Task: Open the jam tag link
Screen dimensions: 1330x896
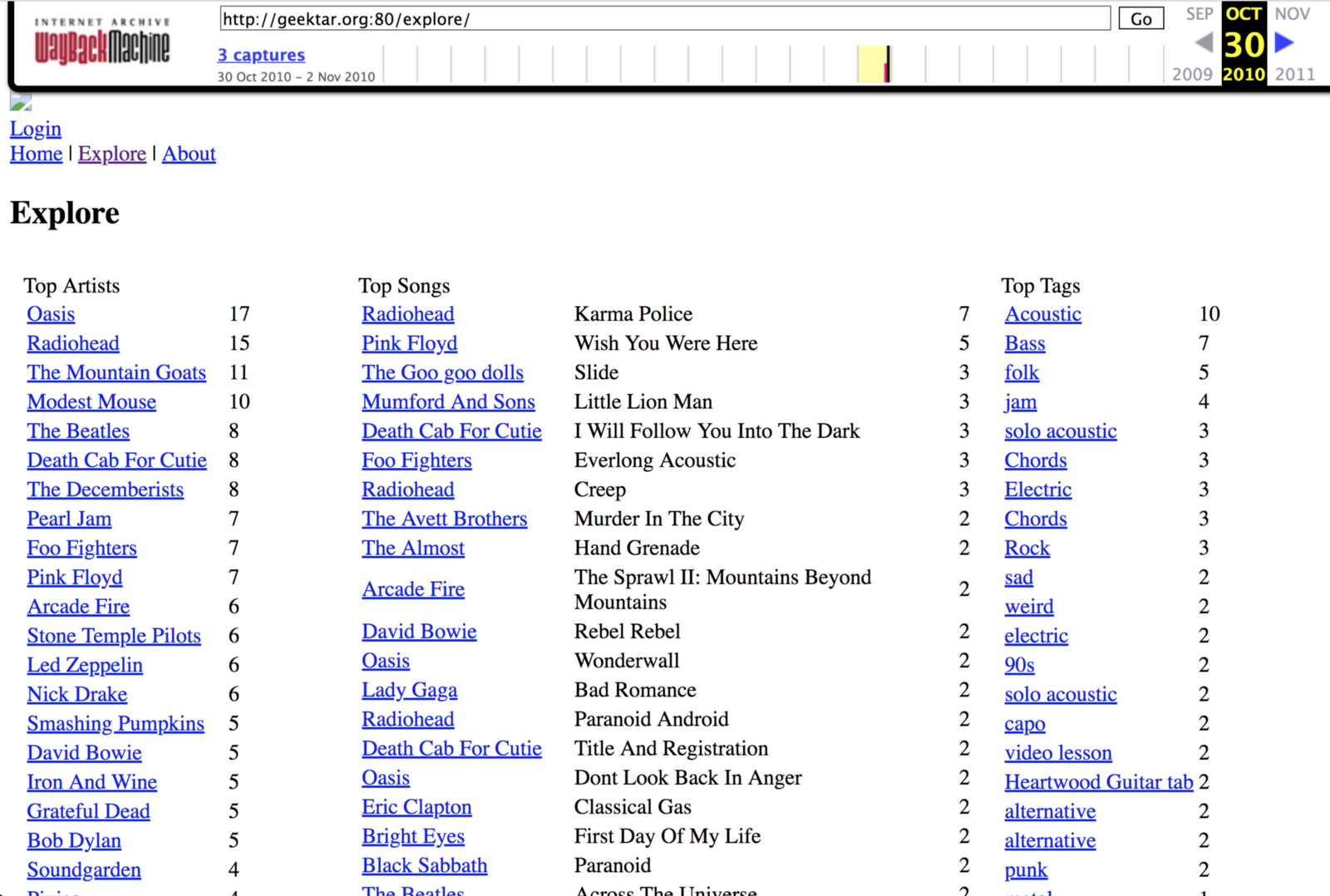Action: pyautogui.click(x=1021, y=401)
